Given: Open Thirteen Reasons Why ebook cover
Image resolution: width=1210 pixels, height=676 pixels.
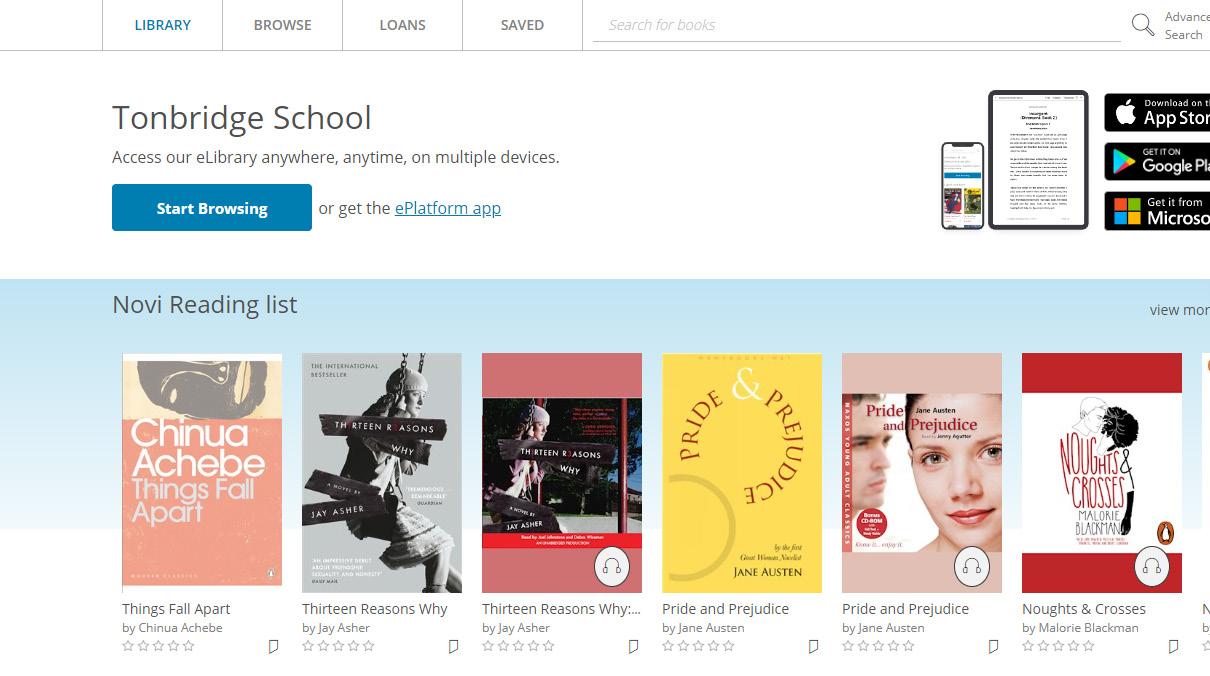Looking at the screenshot, I should [x=382, y=473].
